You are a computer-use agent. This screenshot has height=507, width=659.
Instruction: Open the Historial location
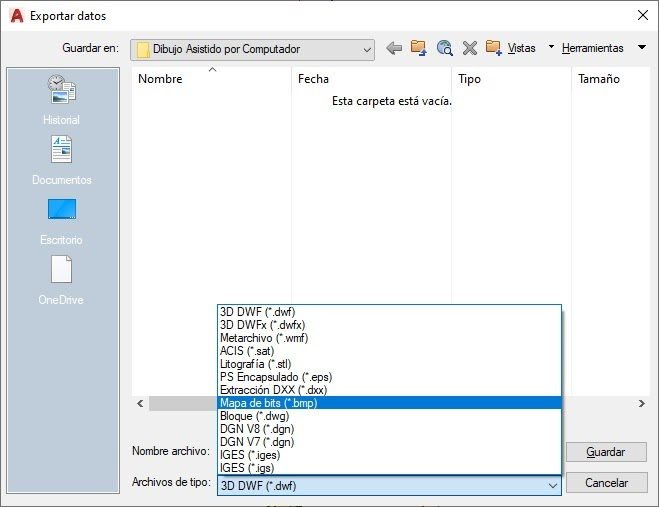click(x=61, y=100)
